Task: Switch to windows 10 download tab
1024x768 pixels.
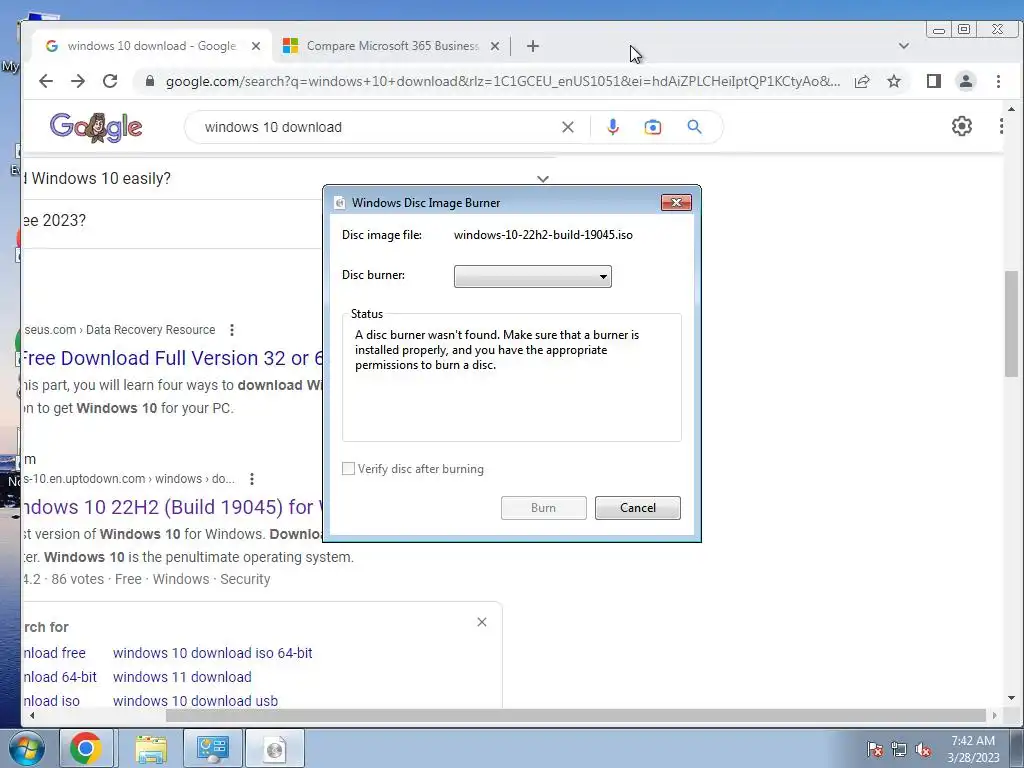Action: click(152, 46)
